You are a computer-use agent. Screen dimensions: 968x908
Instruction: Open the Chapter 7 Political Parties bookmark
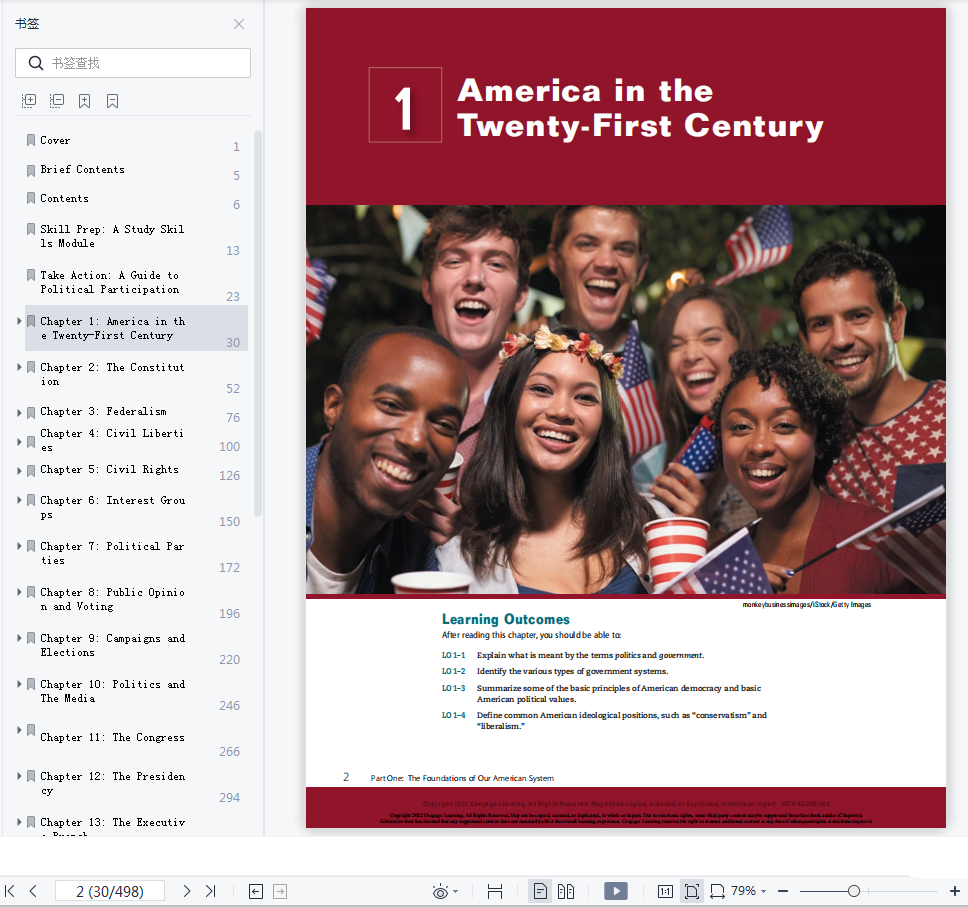pos(112,553)
